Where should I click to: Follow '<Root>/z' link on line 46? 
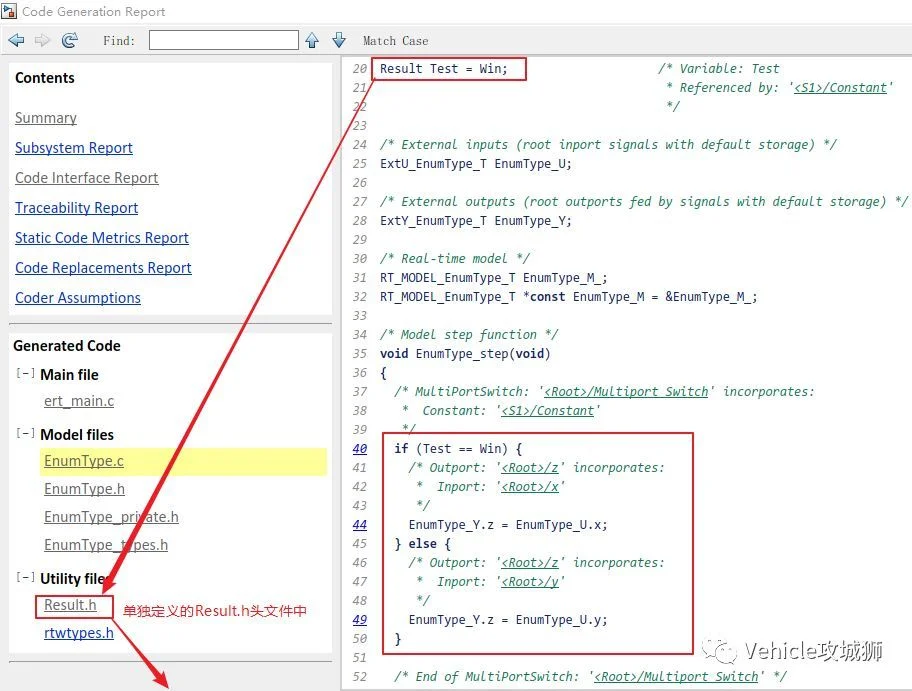tap(530, 563)
